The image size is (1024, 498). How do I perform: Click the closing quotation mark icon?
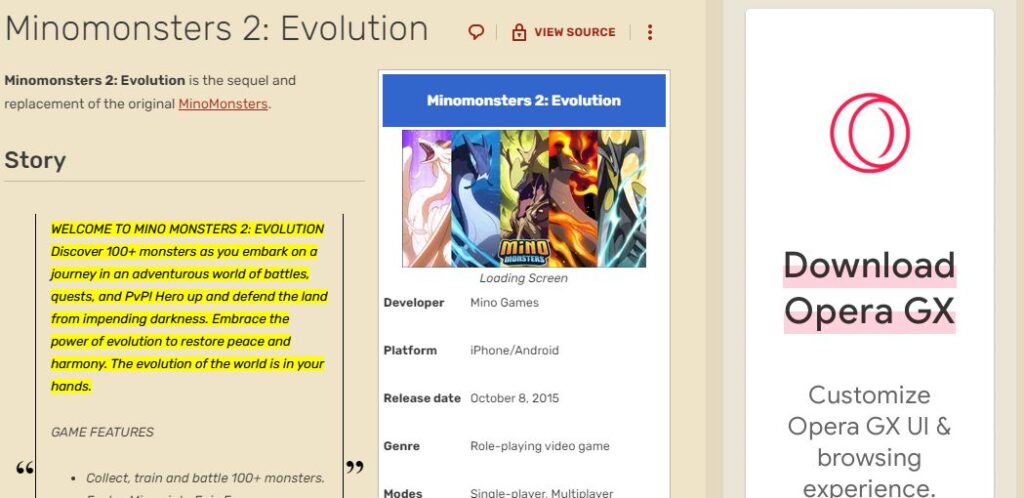354,467
